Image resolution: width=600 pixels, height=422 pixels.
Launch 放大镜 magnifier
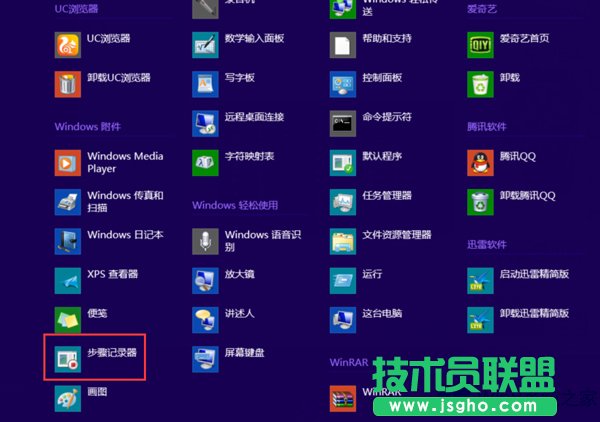[x=205, y=281]
